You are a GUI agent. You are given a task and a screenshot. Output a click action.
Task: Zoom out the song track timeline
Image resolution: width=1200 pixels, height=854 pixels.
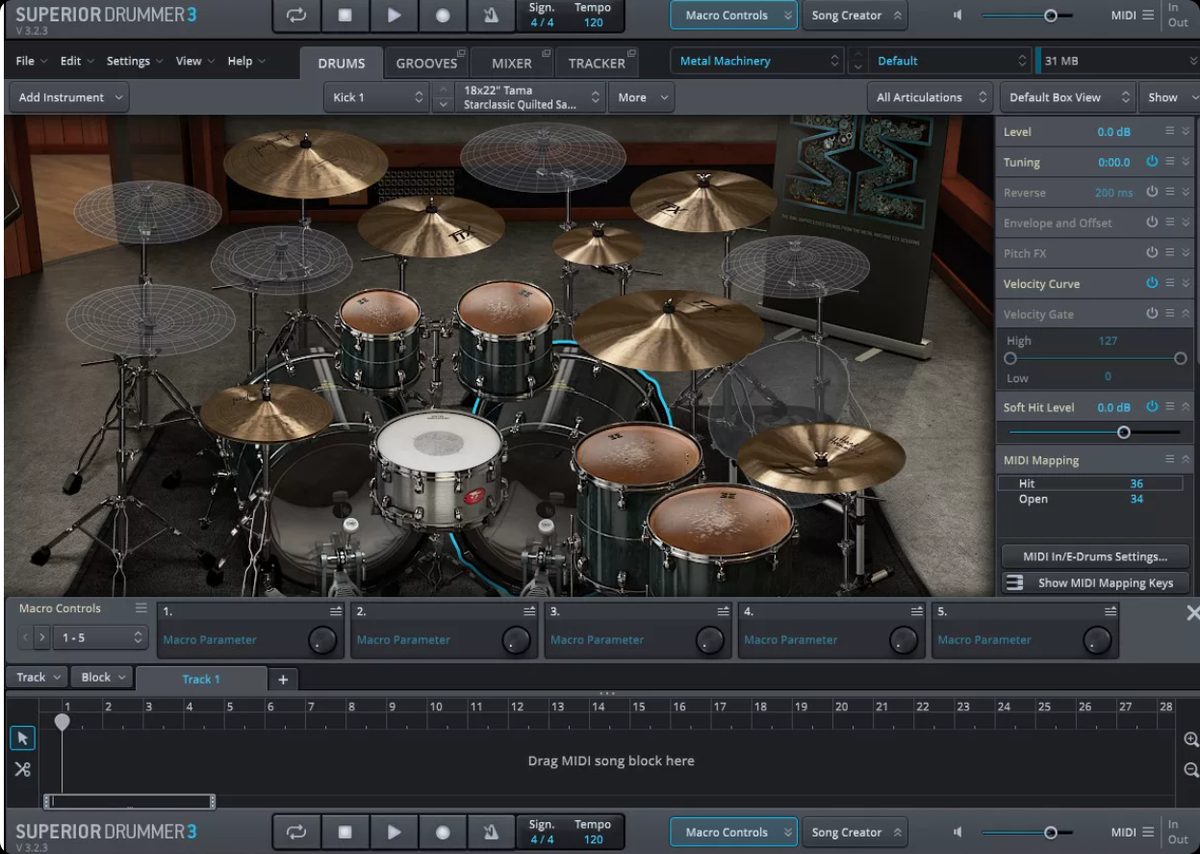click(1190, 770)
